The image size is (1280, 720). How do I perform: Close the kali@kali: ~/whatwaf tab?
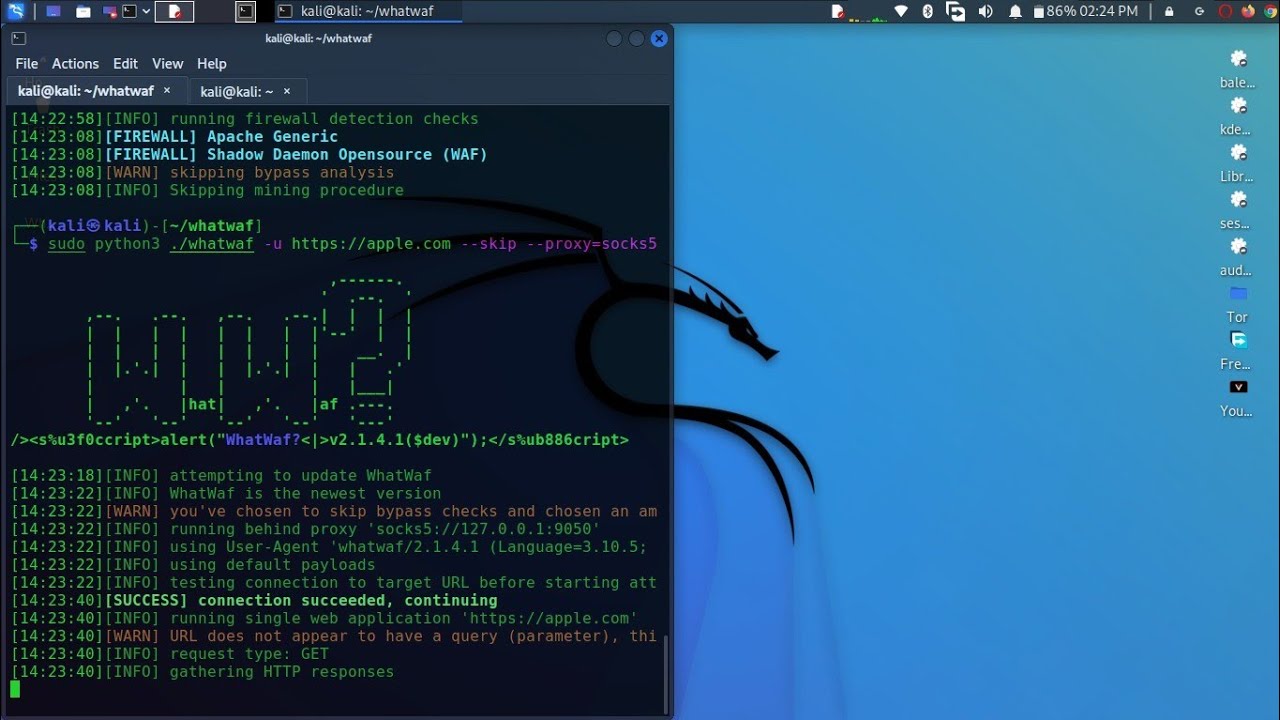click(167, 91)
